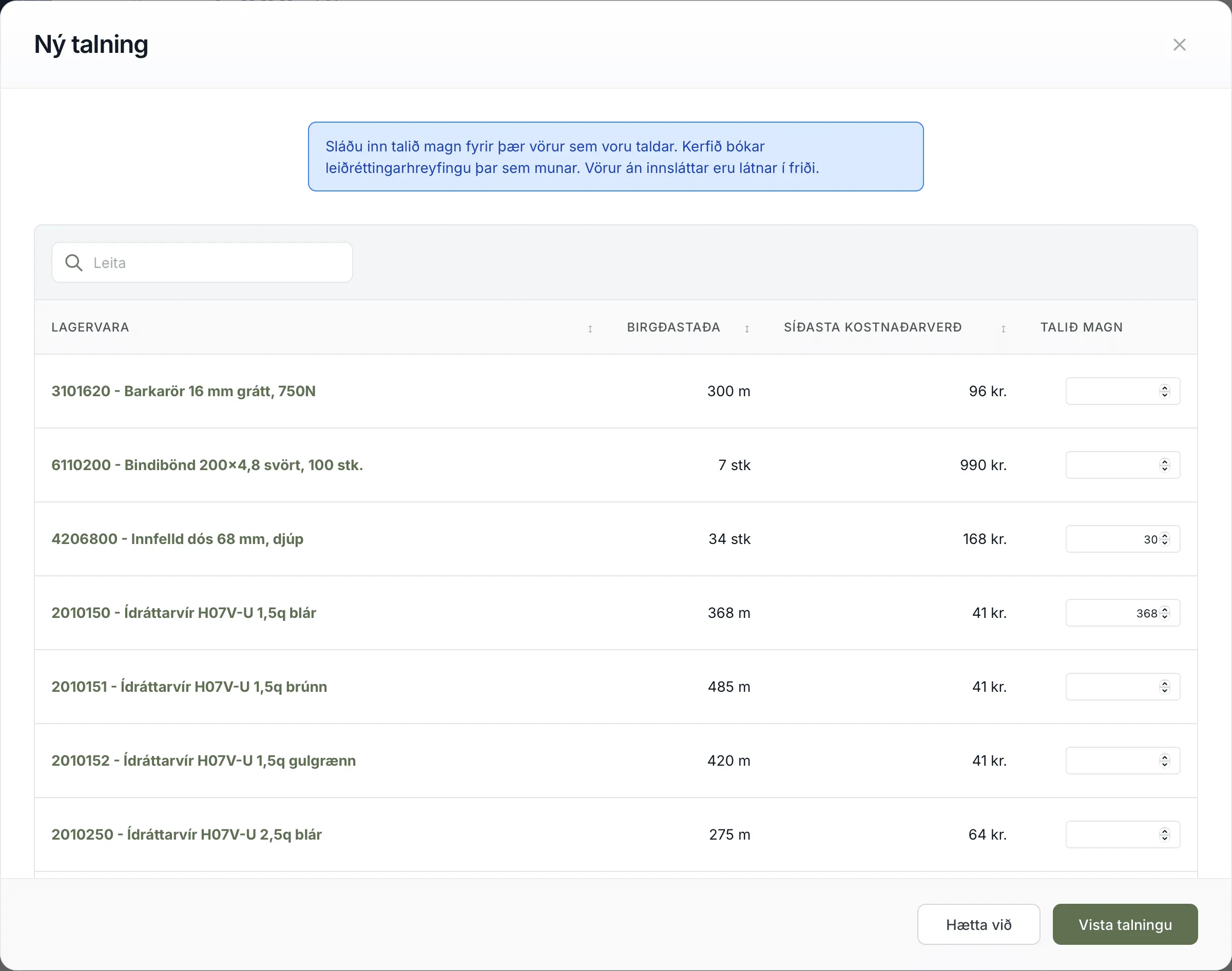Open item 2010151 - Ídráttarvír 1,5q brúnn
Image resolution: width=1232 pixels, height=971 pixels.
189,687
